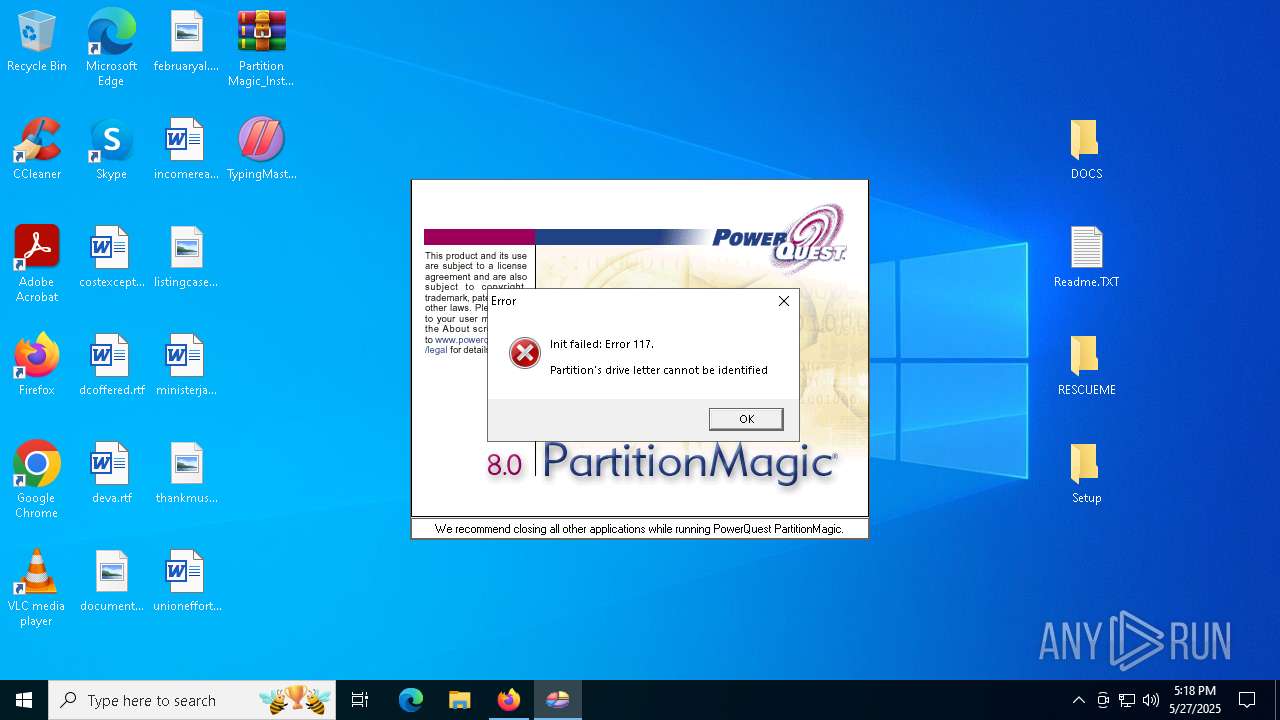Select 'Init failed: Error 117.' text
Image resolution: width=1280 pixels, height=720 pixels.
pyautogui.click(x=602, y=344)
